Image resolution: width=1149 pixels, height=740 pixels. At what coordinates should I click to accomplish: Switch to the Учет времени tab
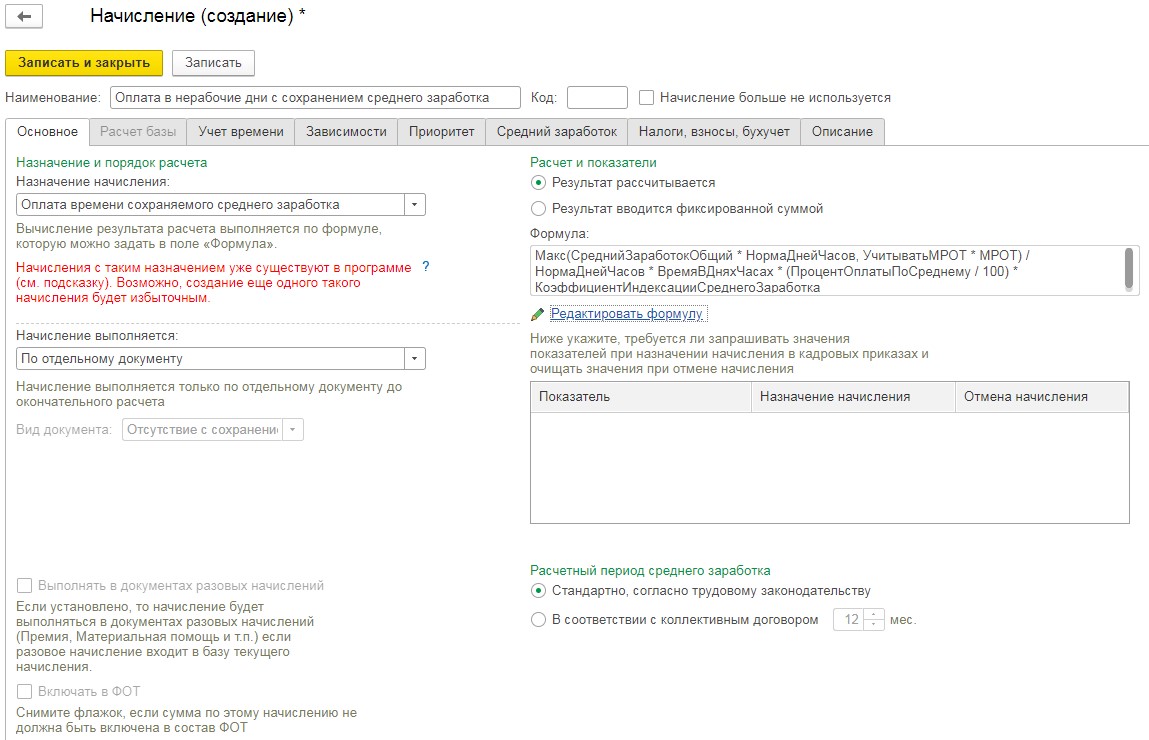coord(240,132)
